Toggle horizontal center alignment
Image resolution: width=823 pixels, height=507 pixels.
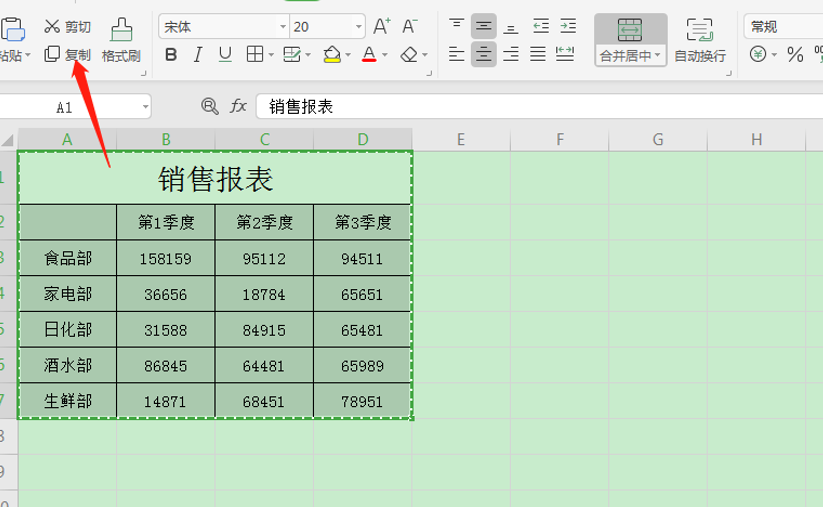pyautogui.click(x=483, y=54)
